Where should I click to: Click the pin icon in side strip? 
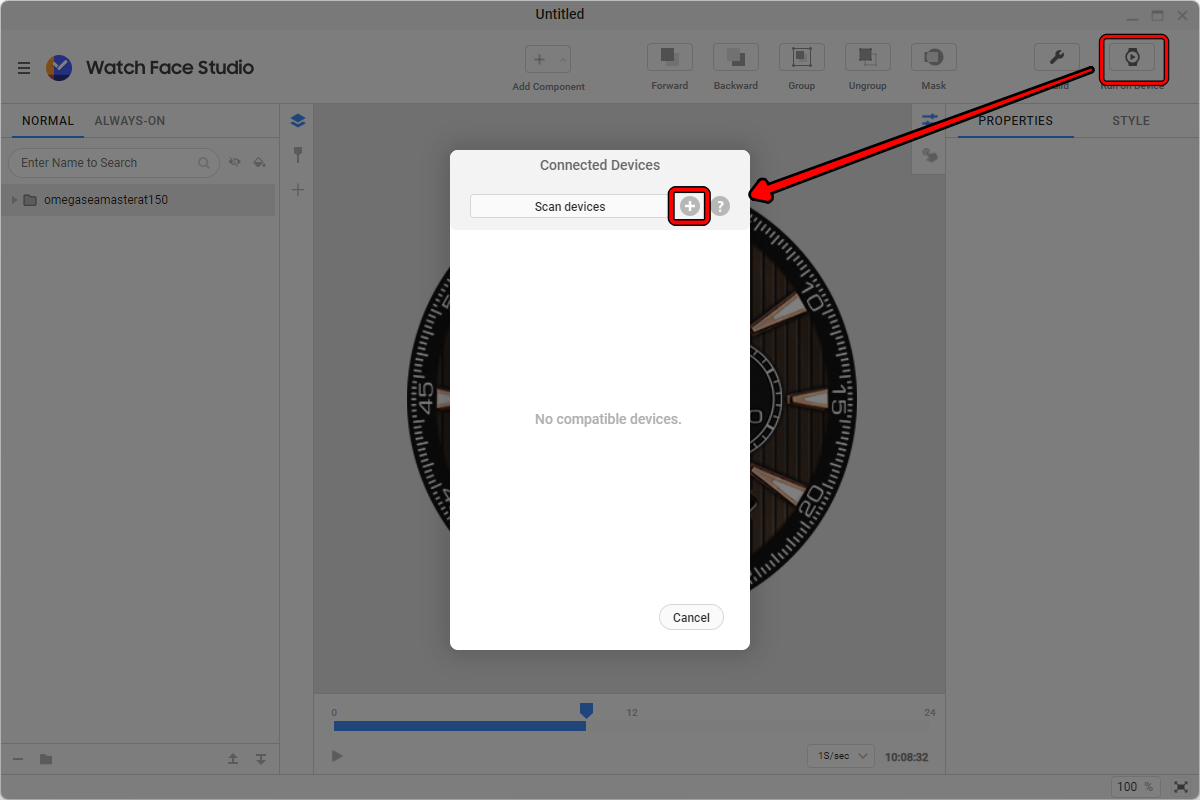297,155
